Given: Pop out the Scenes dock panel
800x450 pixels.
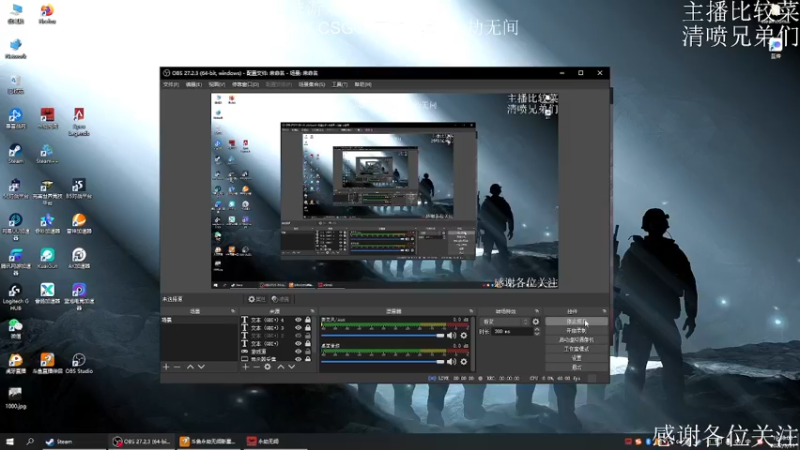Looking at the screenshot, I should point(233,311).
